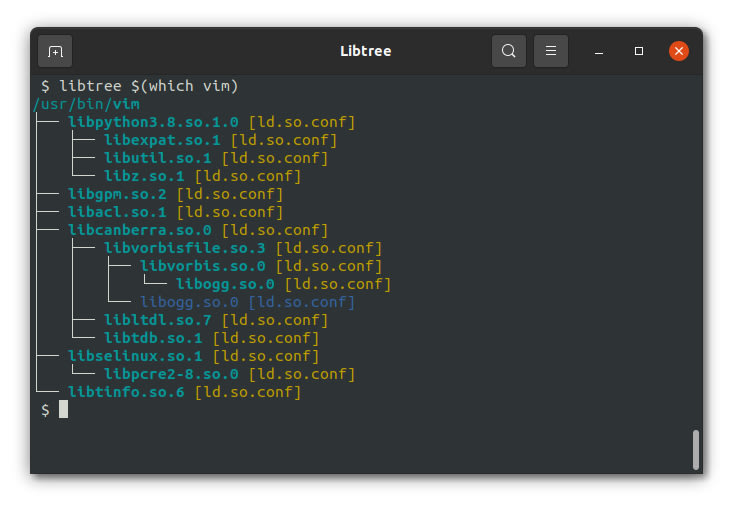
Task: Click on libutil.so.1 in tree
Action: click(157, 158)
